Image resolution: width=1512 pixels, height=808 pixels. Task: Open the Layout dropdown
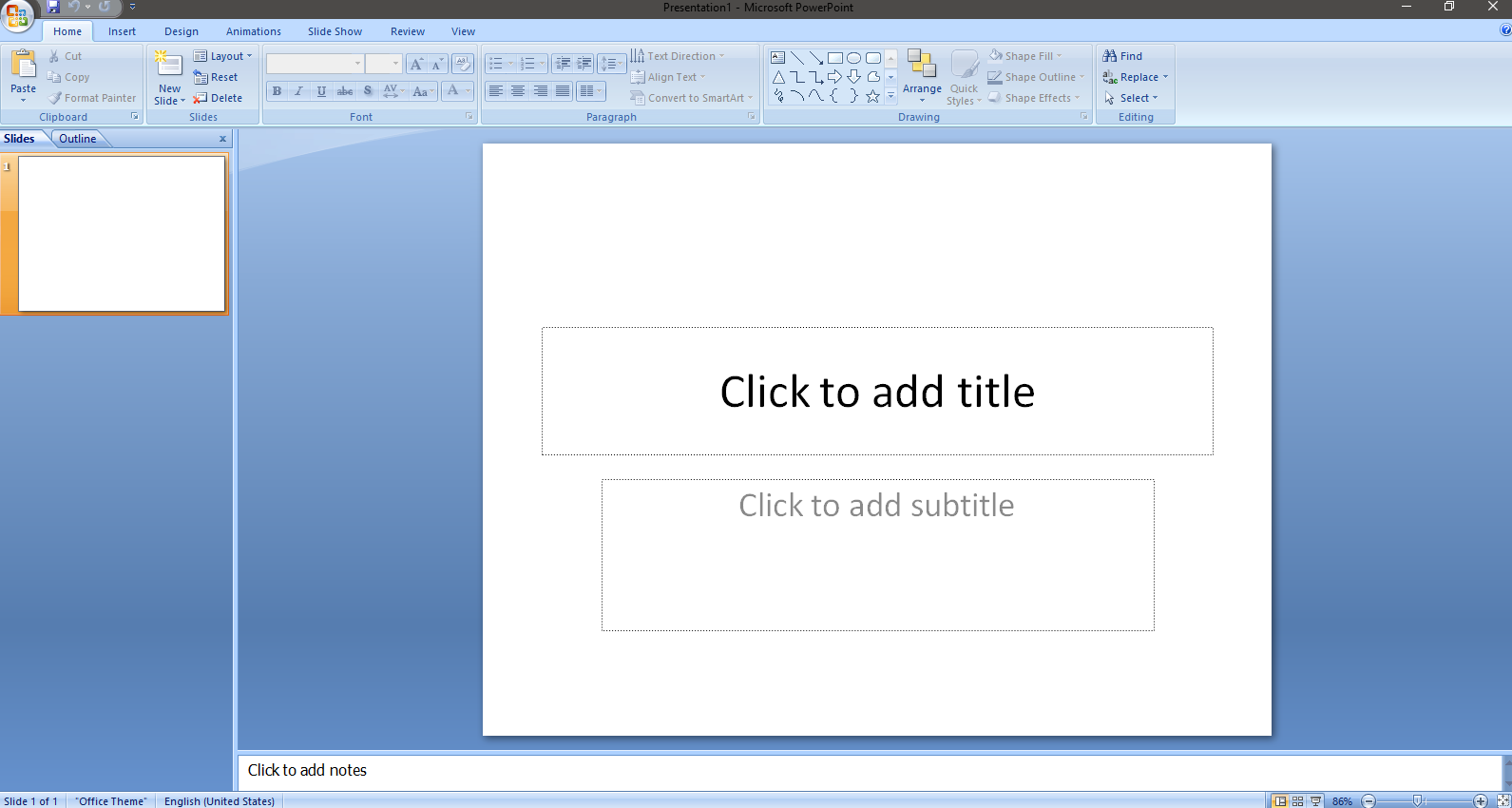tap(222, 56)
